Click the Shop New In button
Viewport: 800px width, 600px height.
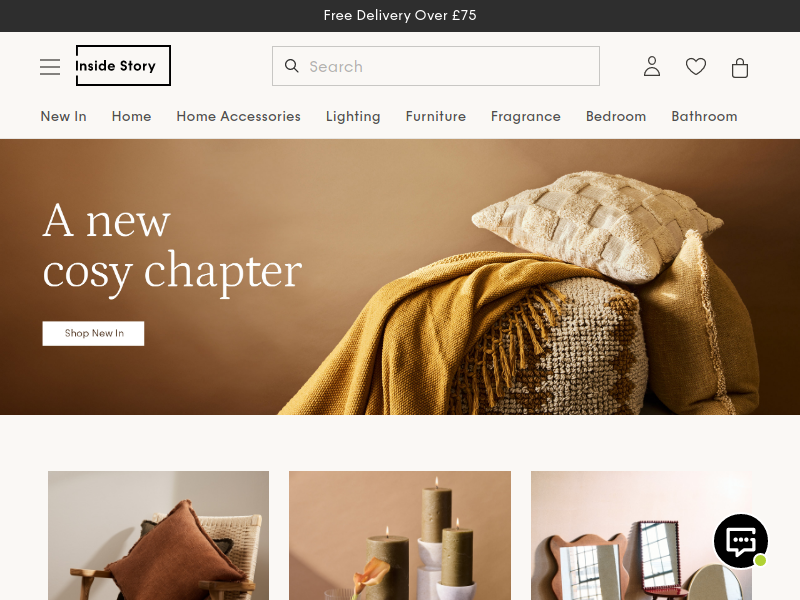point(93,334)
